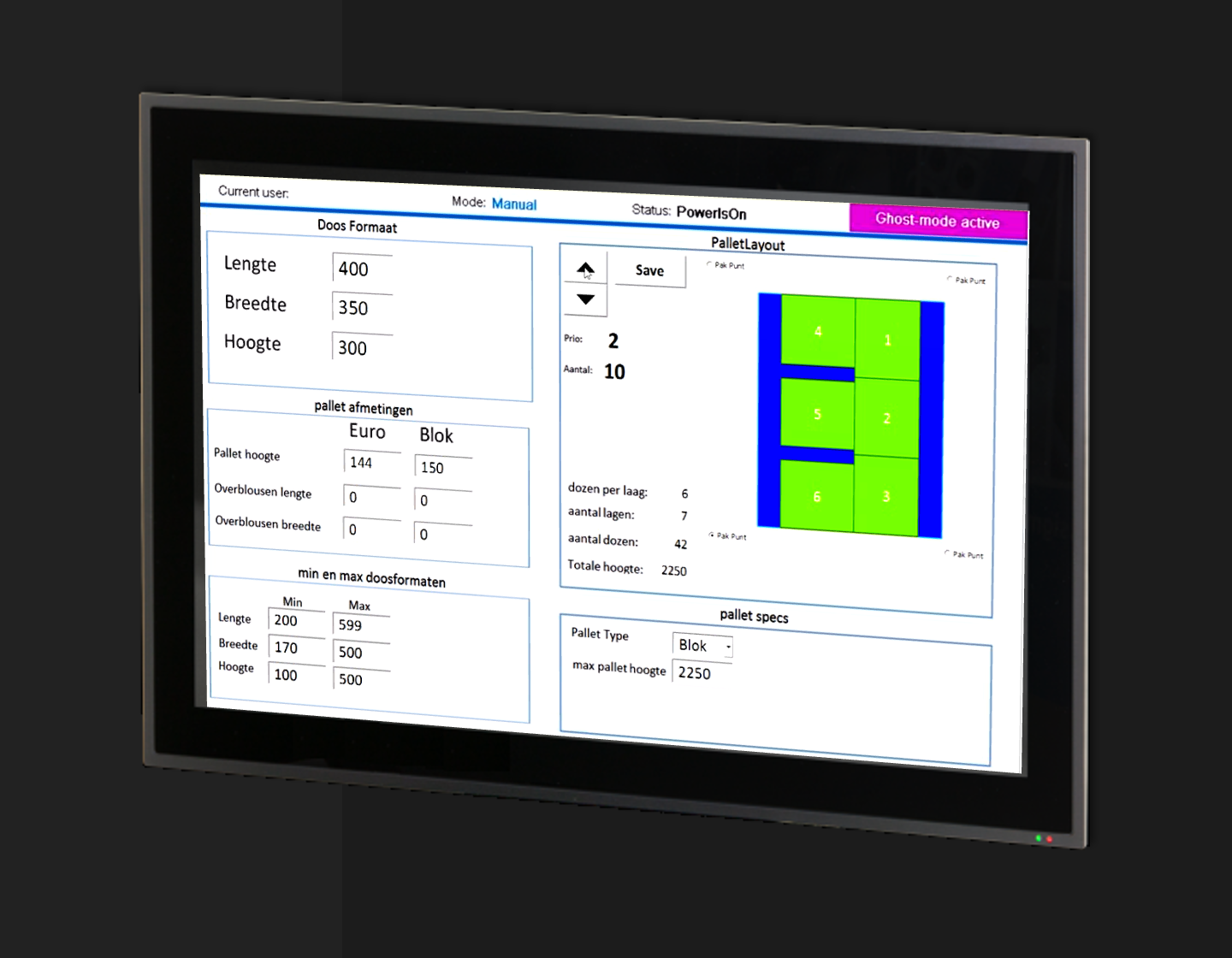1232x958 pixels.
Task: Click the down arrow priority button
Action: pyautogui.click(x=585, y=299)
